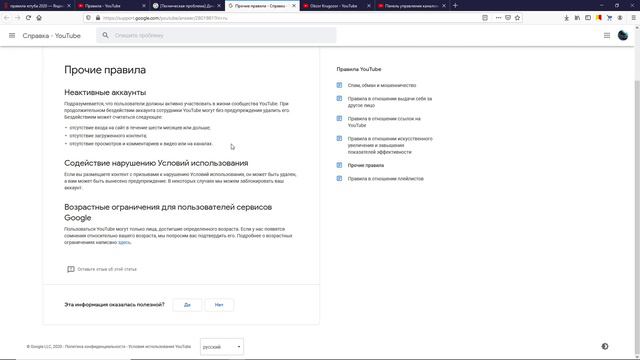Answer 'Да' to helpful question
Image resolution: width=640 pixels, height=360 pixels.
187,305
